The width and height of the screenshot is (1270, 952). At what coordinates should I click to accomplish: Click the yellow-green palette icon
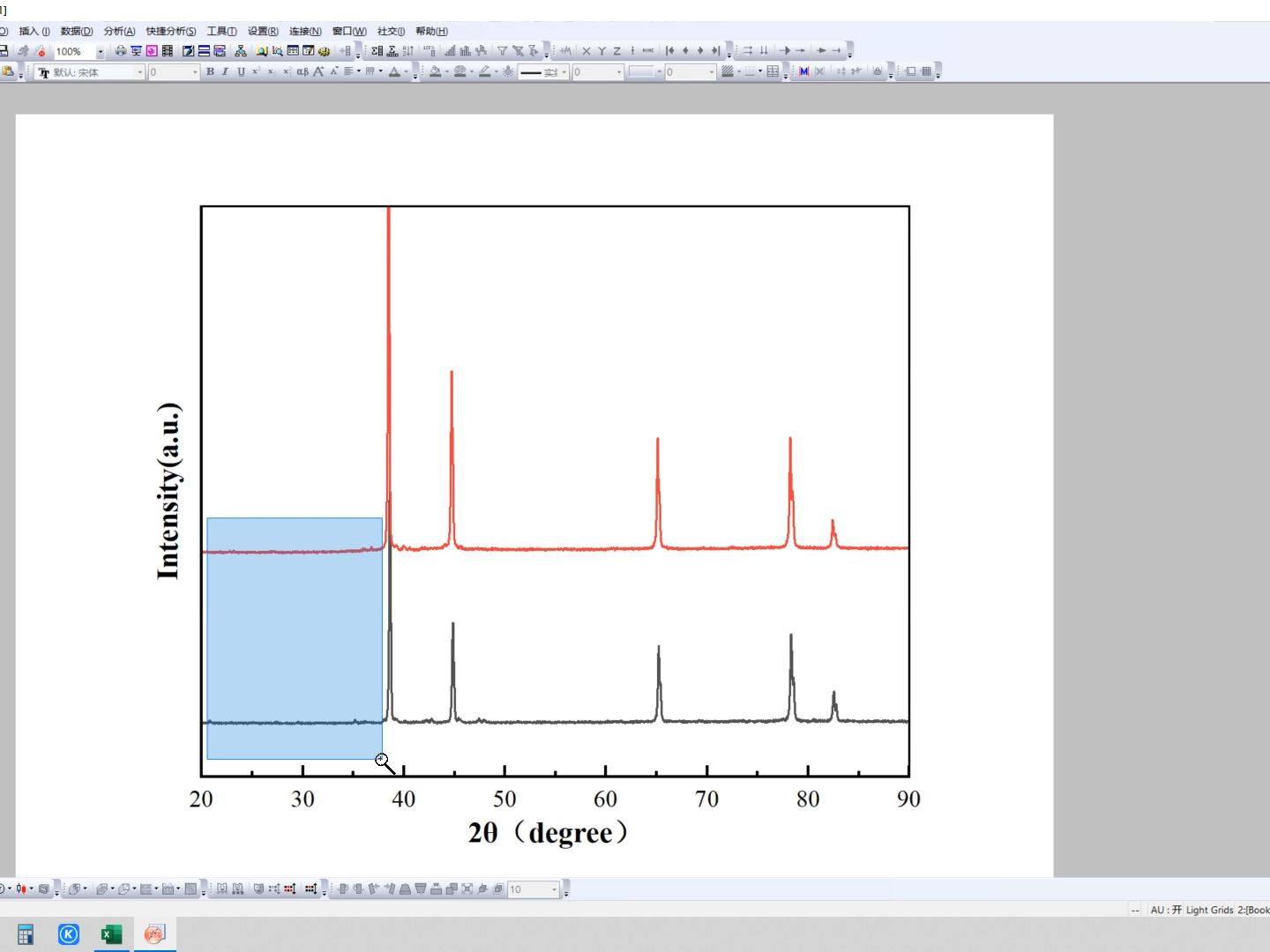pos(324,51)
